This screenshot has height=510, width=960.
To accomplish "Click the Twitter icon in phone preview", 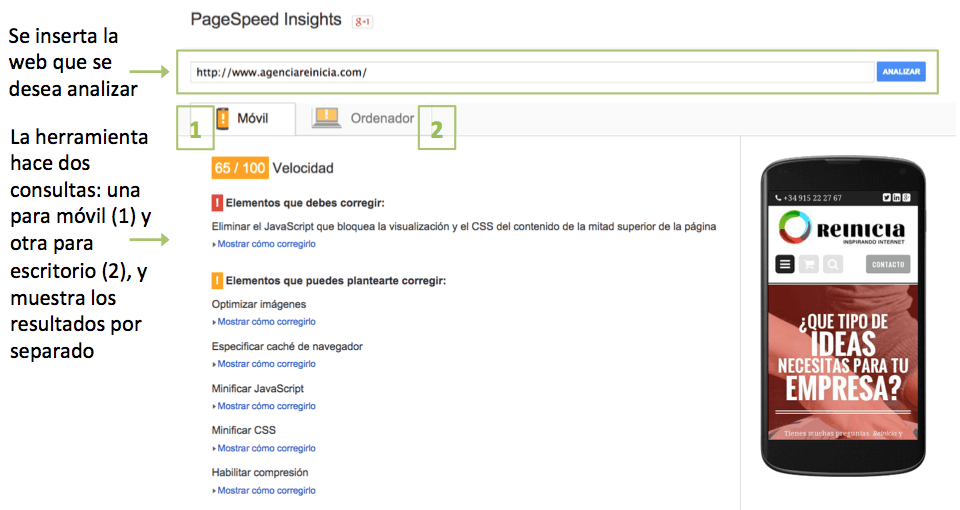I will tap(887, 197).
